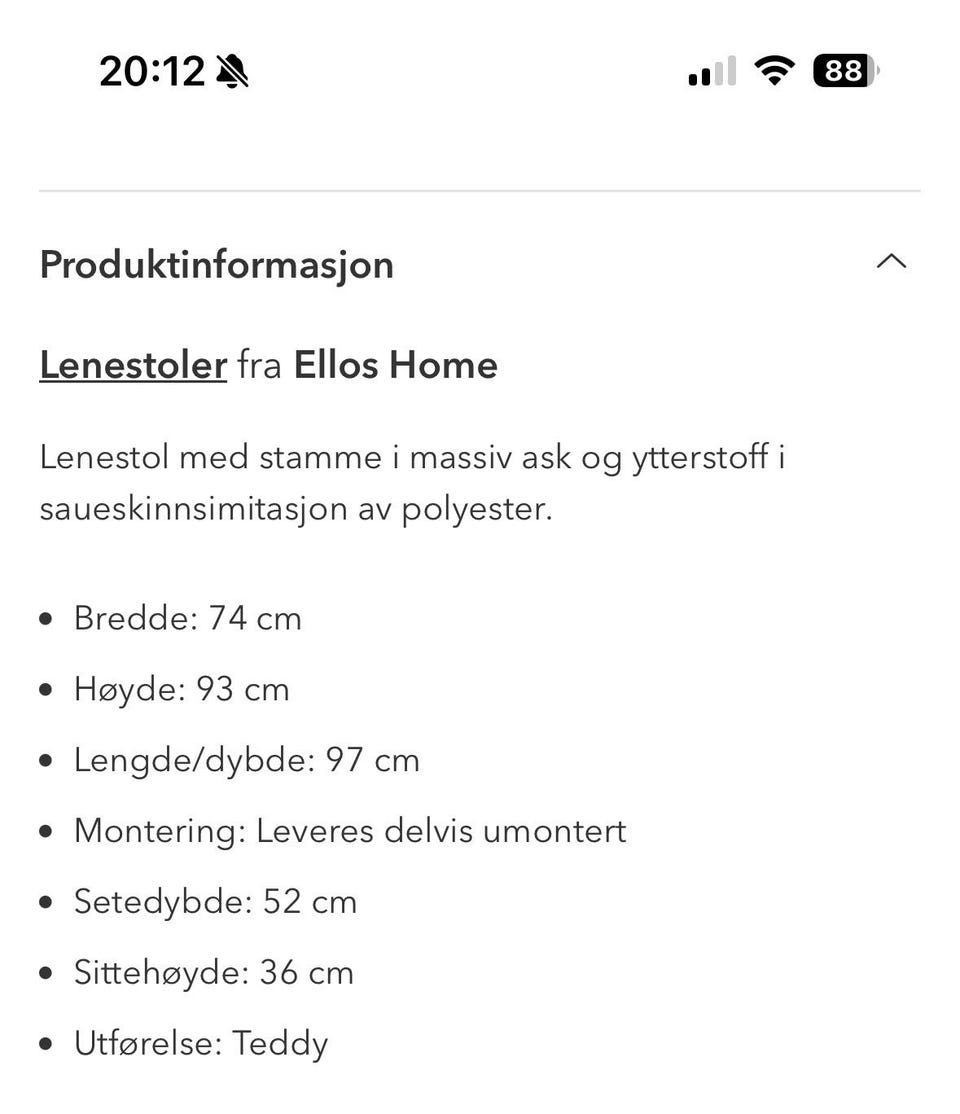The height and width of the screenshot is (1114, 960).
Task: Tap the Produktinformasjon heading
Action: tap(217, 266)
